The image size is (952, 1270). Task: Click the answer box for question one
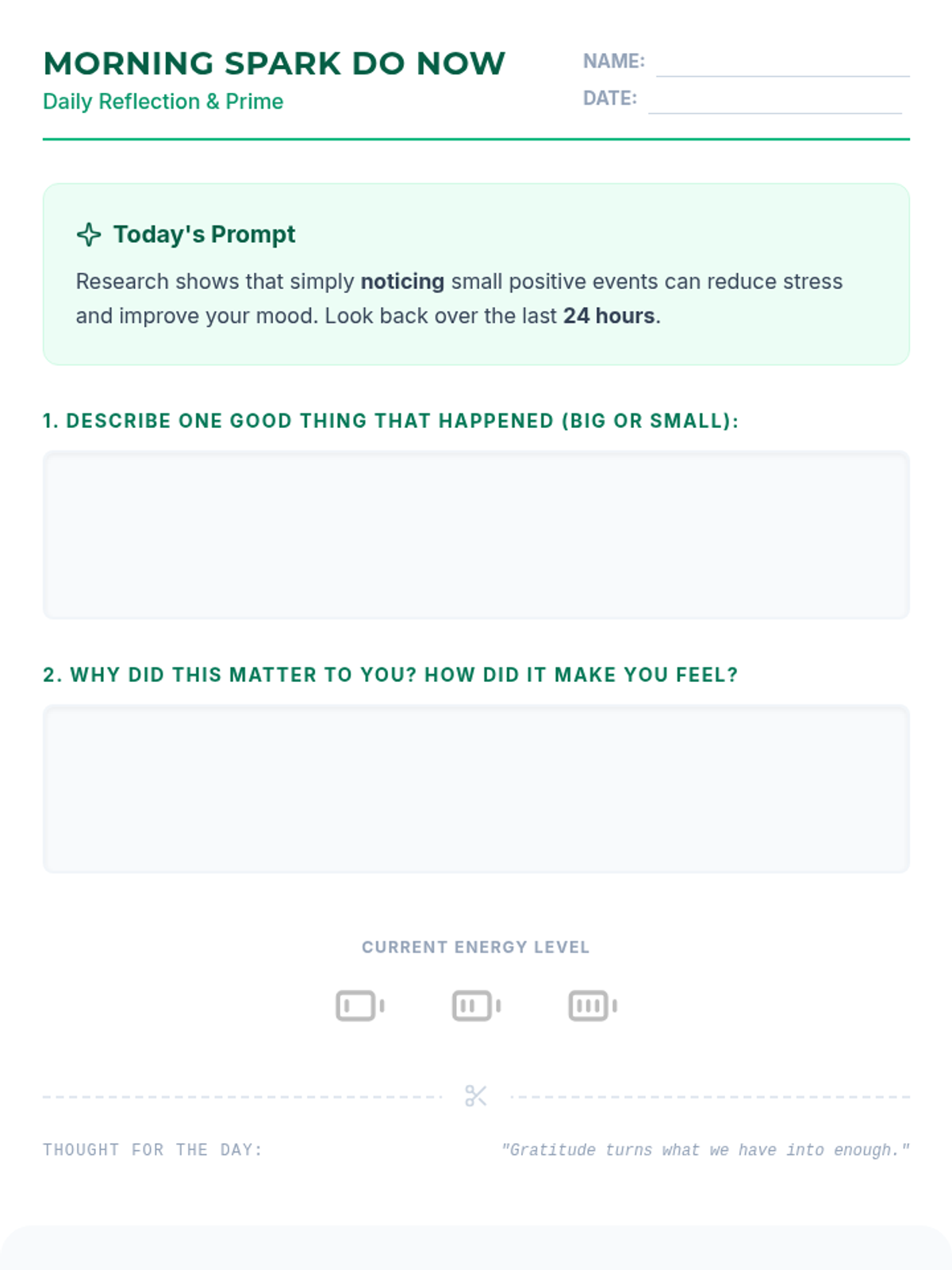(476, 535)
